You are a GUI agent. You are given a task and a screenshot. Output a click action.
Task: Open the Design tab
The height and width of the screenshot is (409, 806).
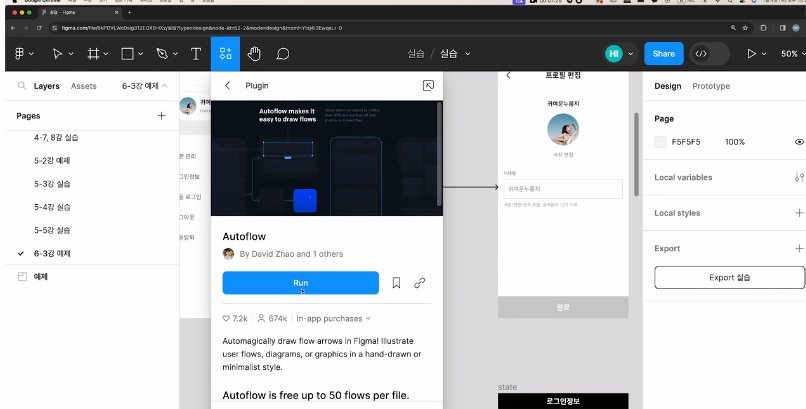[x=668, y=86]
